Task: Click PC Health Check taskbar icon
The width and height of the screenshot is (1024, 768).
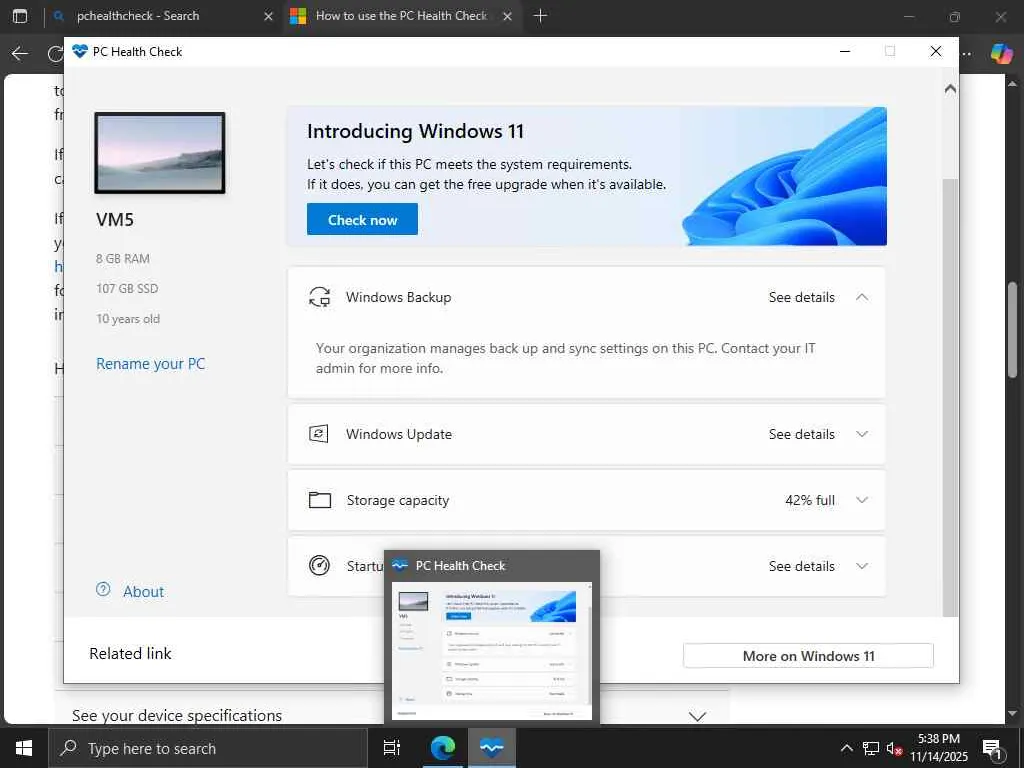Action: click(492, 748)
